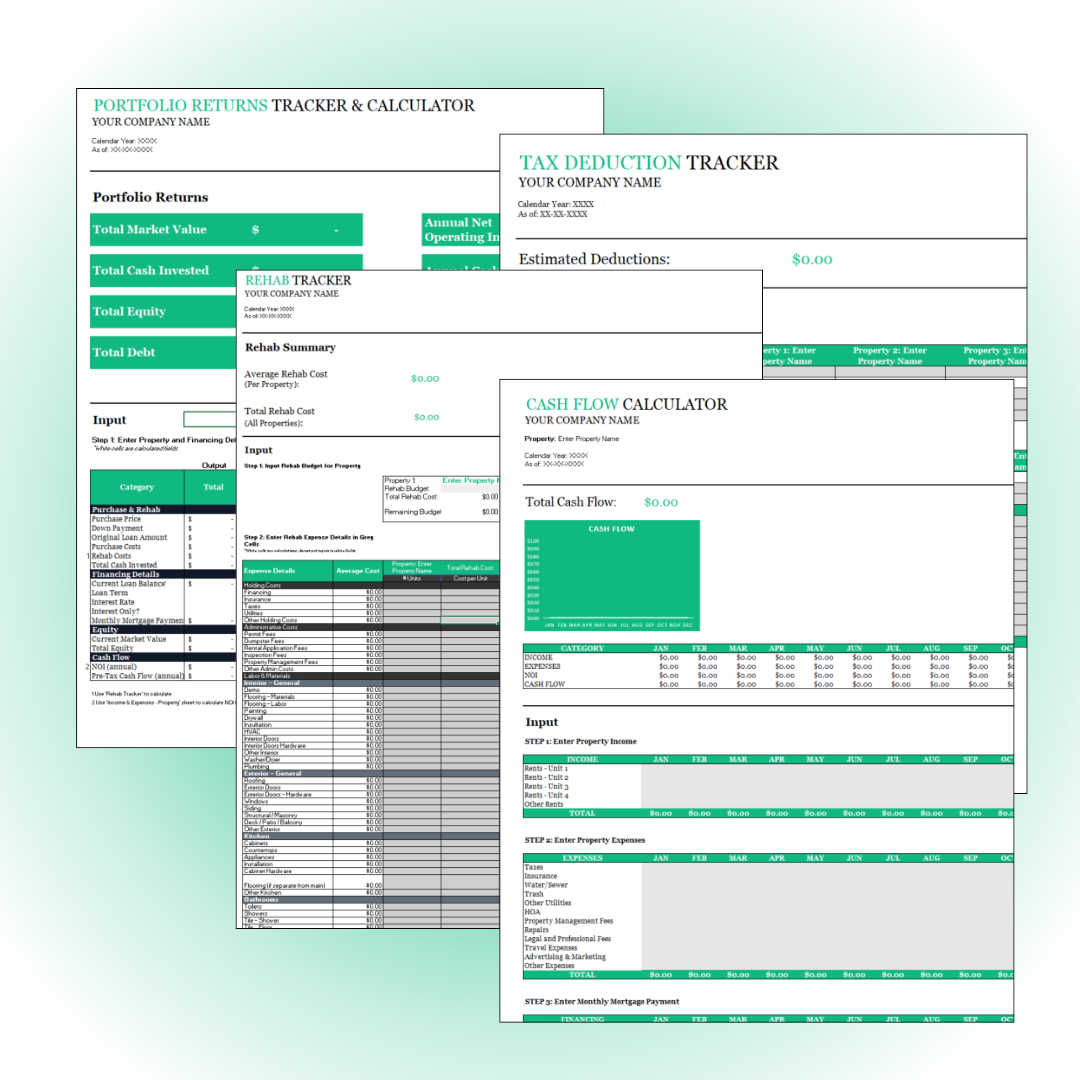Click 'STEP 1: Enter Property Income' heading
This screenshot has height=1080, width=1080.
click(580, 742)
